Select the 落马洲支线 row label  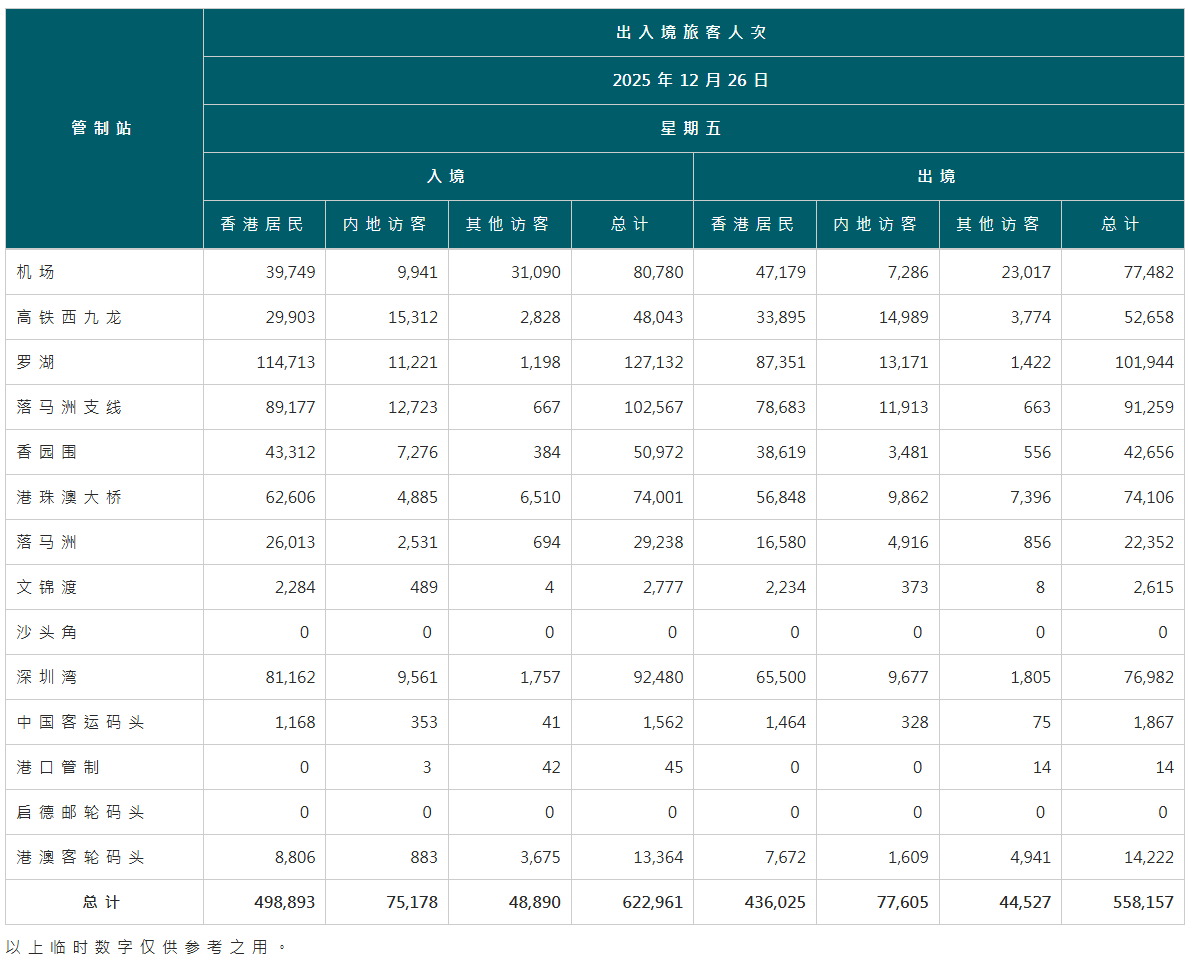69,407
